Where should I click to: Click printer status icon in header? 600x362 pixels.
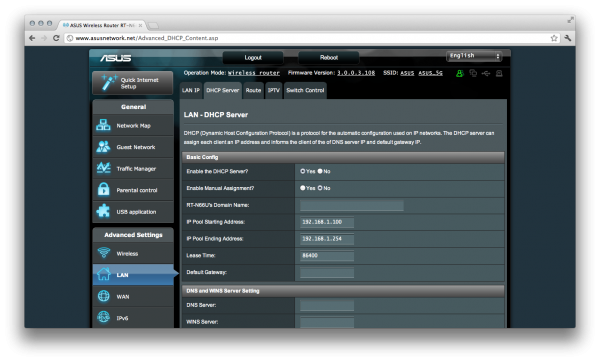(x=499, y=73)
